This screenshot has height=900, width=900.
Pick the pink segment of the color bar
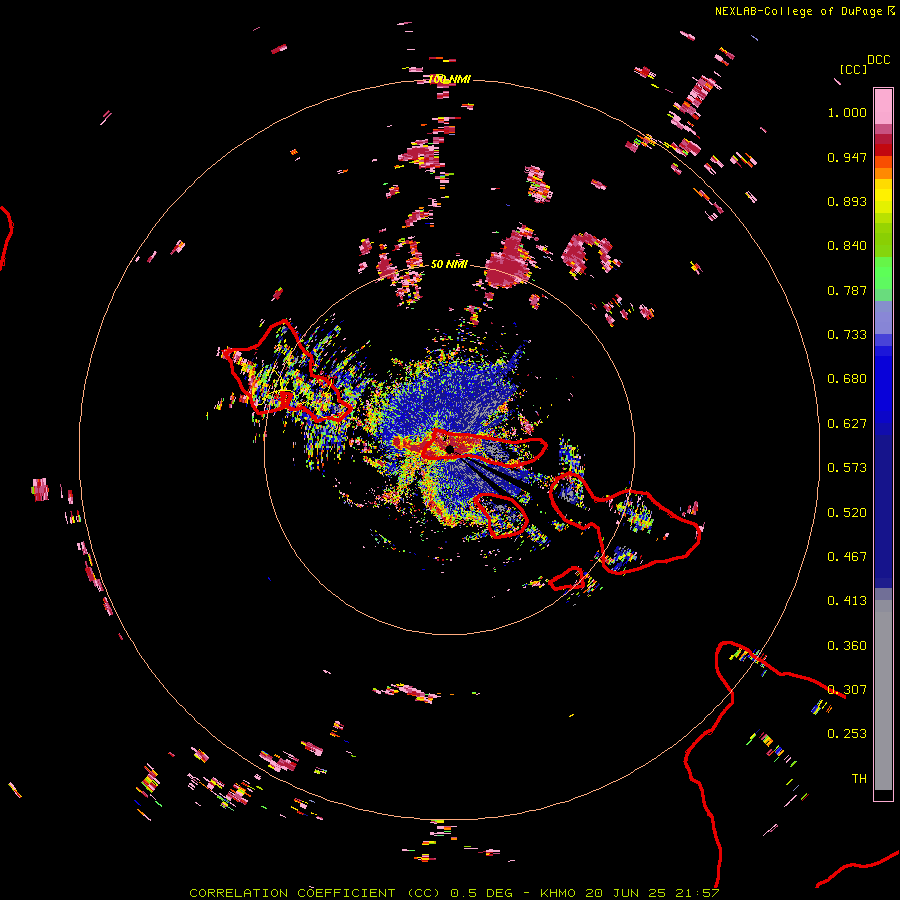[883, 106]
